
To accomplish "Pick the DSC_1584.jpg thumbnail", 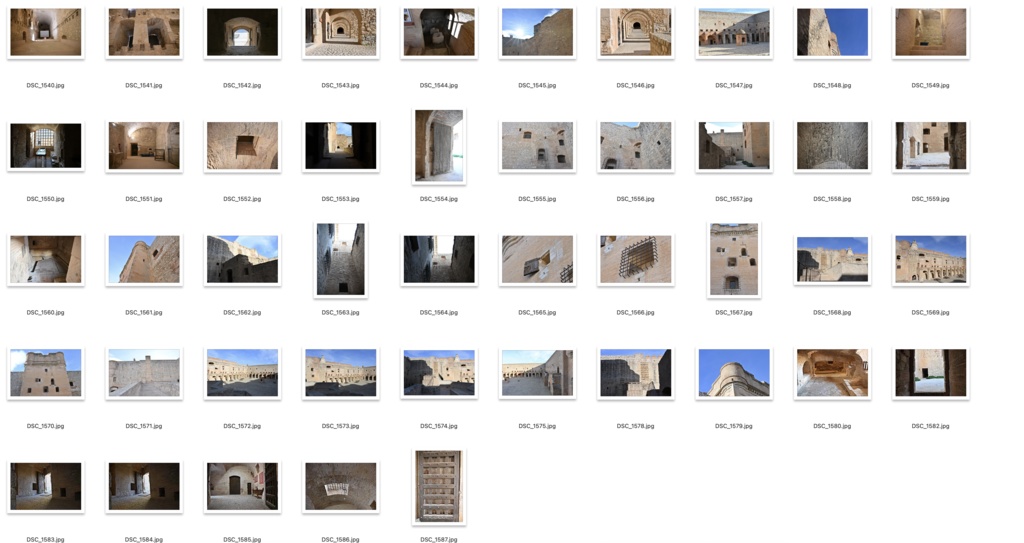I will (x=144, y=487).
